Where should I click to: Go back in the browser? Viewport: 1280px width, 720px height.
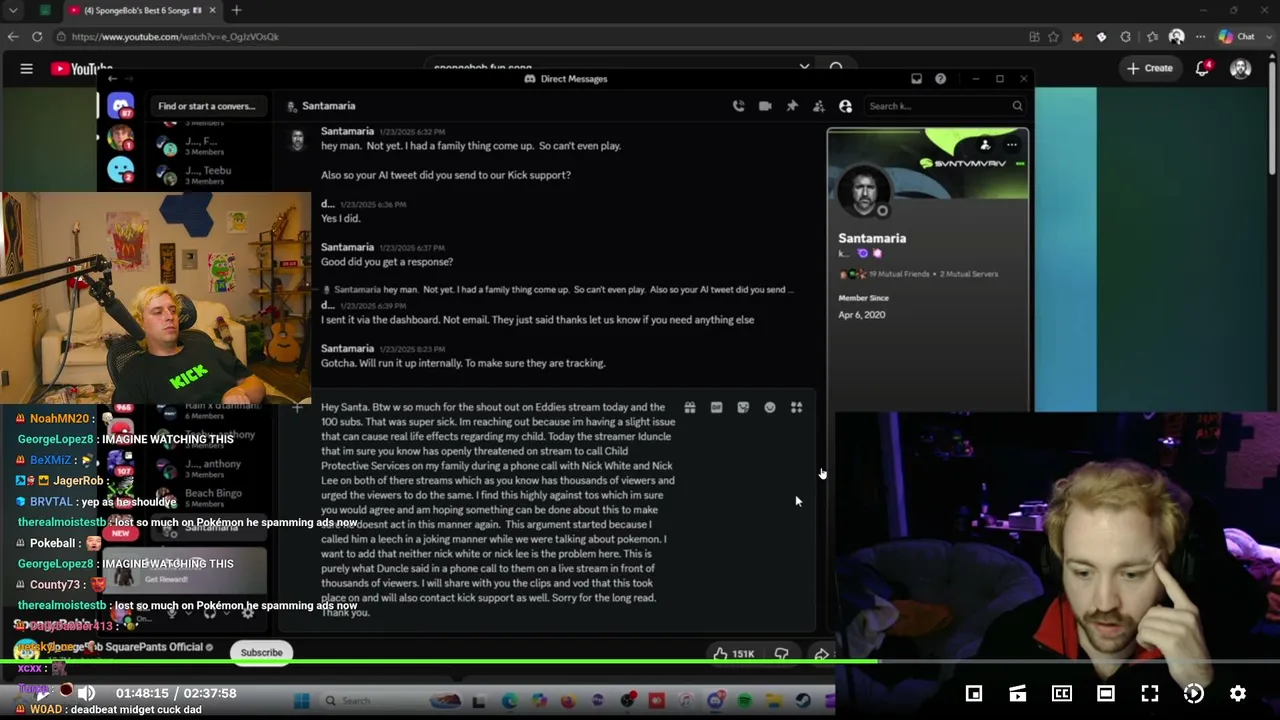(13, 37)
